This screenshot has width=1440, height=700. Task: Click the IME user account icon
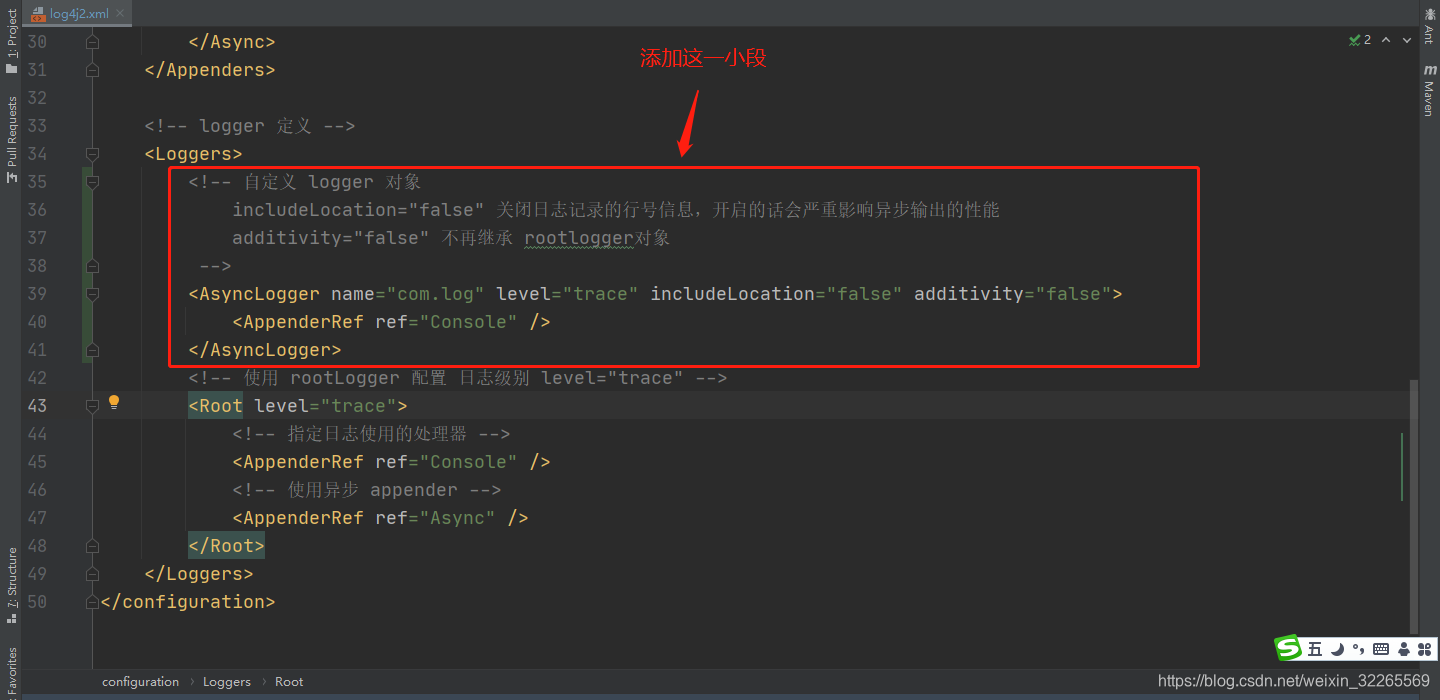tap(1404, 649)
